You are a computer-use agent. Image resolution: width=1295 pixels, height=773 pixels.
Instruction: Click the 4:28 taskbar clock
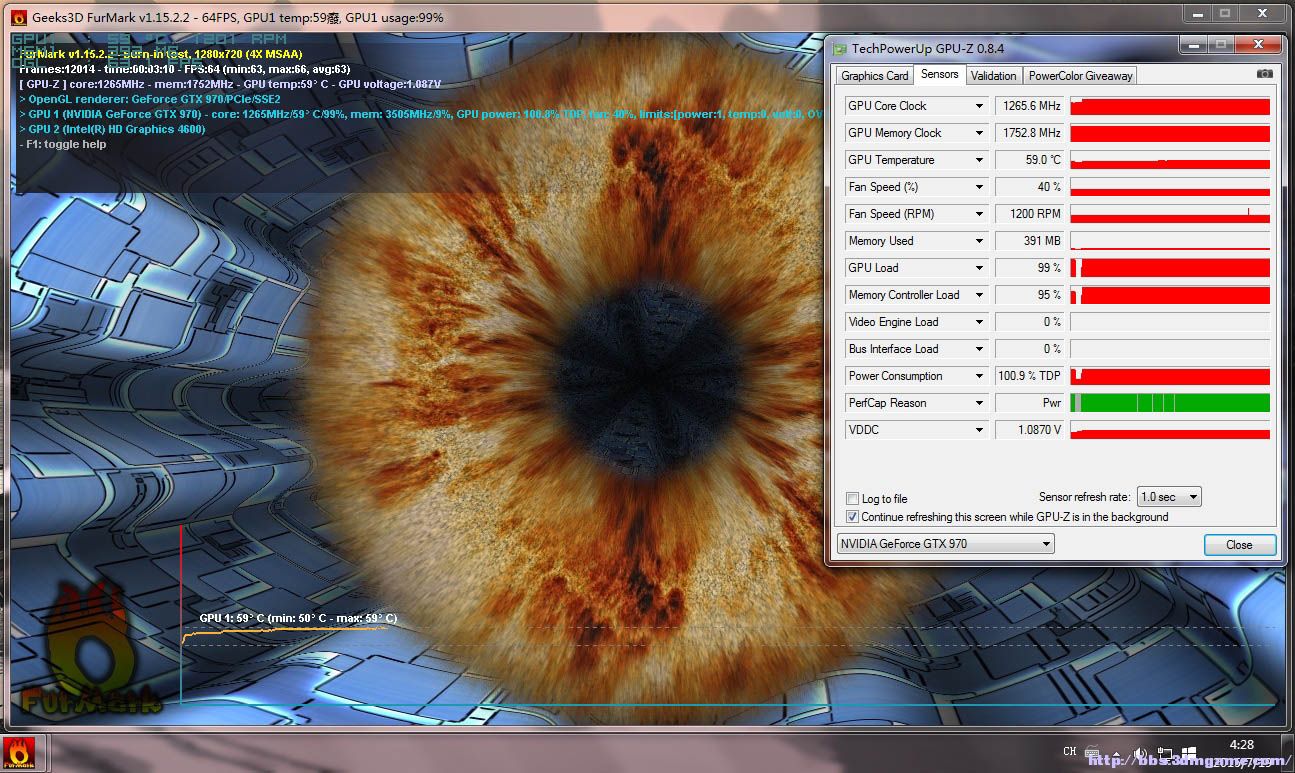click(x=1241, y=744)
